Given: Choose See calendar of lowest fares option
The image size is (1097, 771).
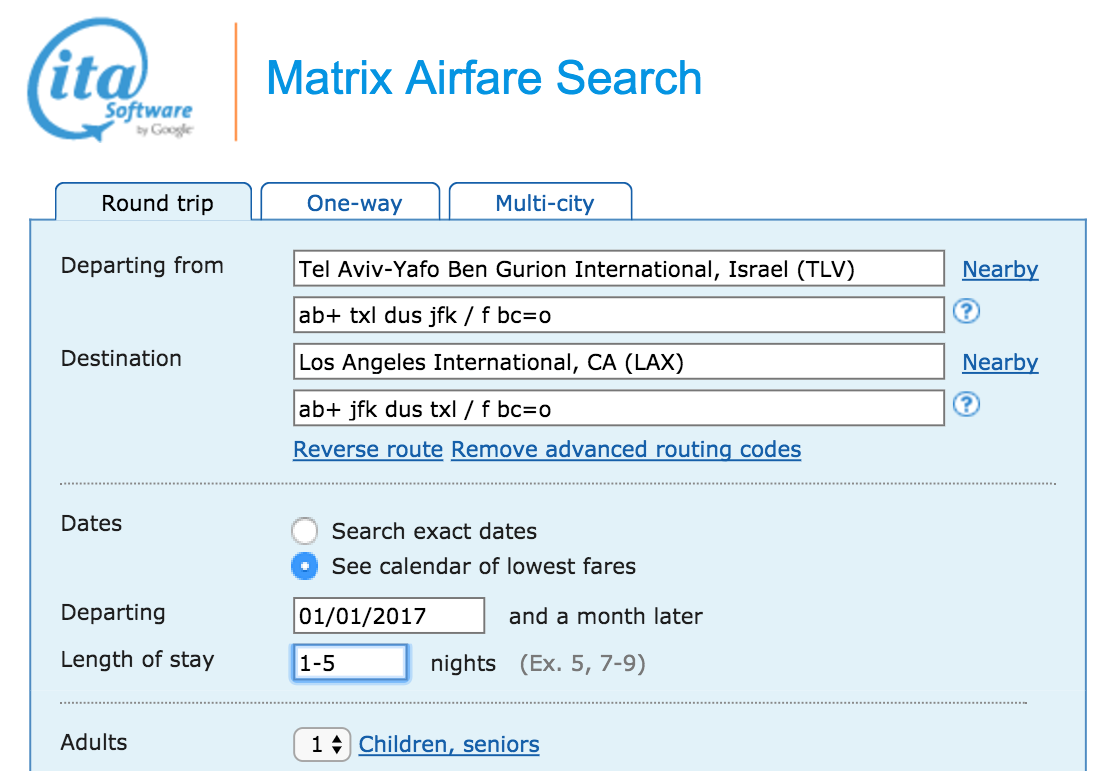Looking at the screenshot, I should [304, 566].
